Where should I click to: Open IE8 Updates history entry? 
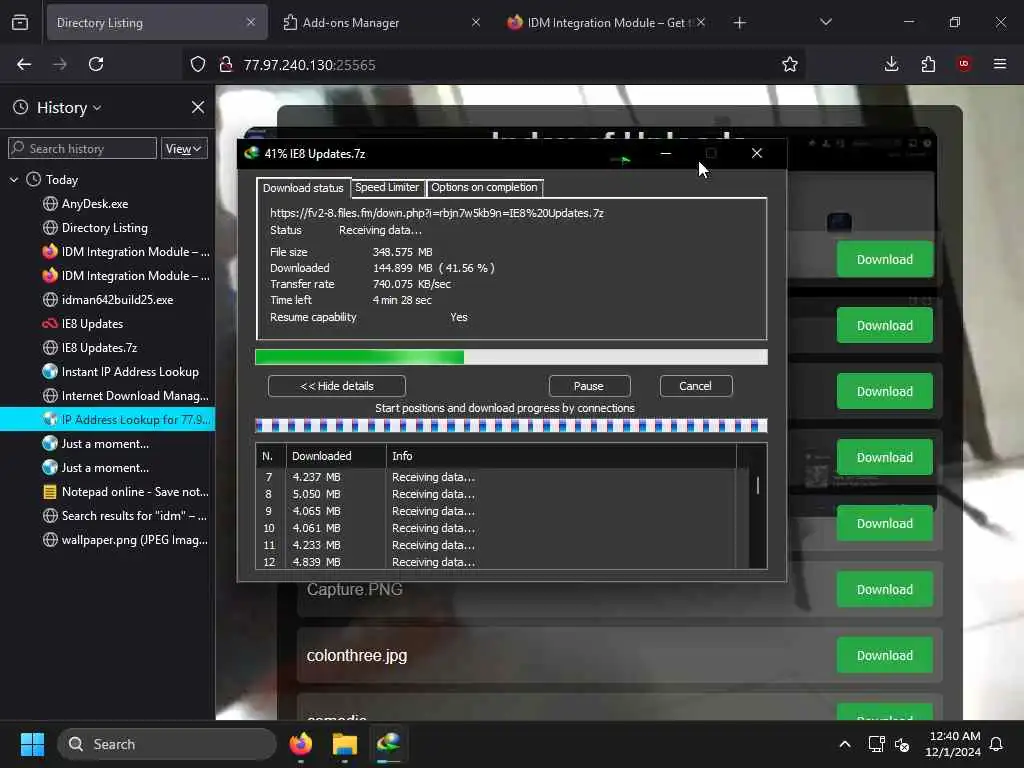[x=108, y=324]
